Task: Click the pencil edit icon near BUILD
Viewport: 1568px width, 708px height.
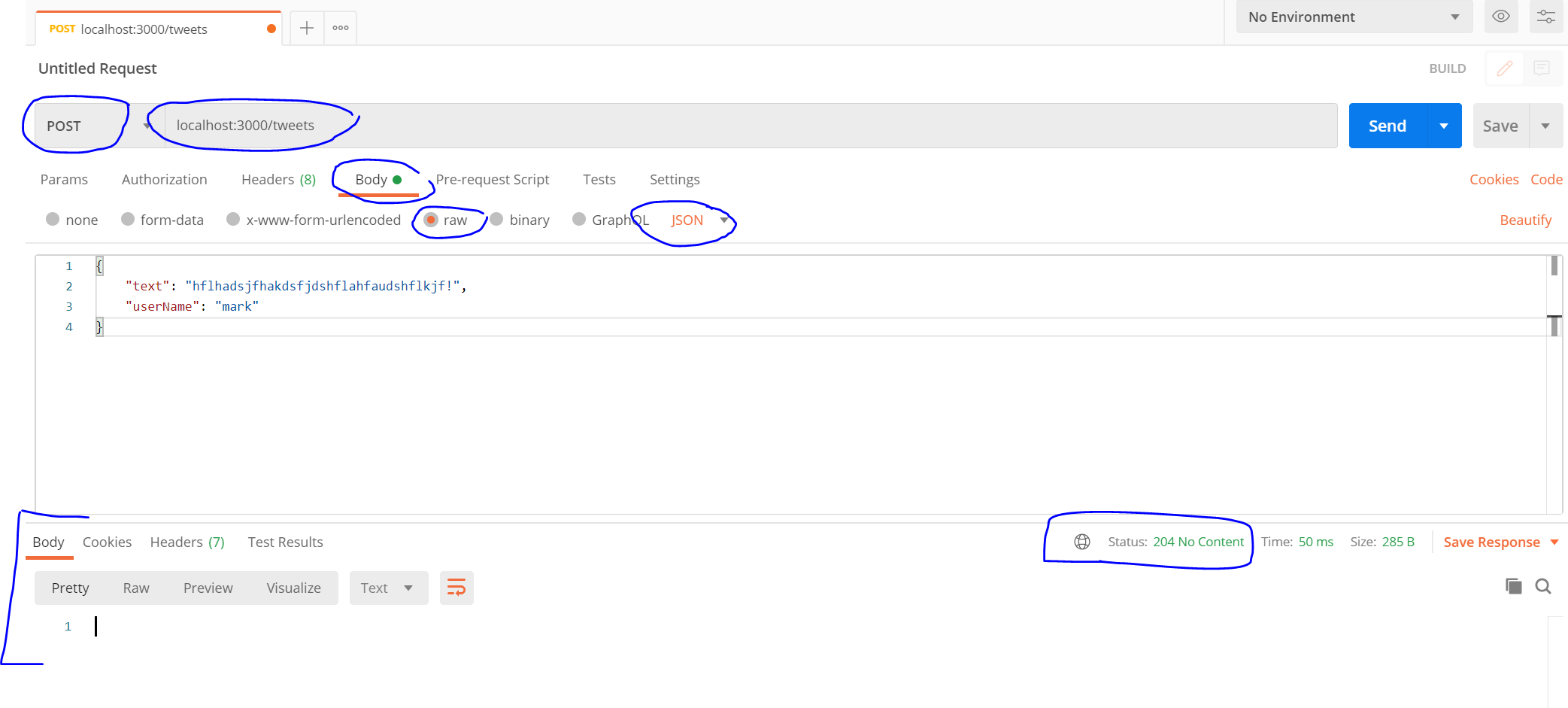Action: click(1504, 68)
